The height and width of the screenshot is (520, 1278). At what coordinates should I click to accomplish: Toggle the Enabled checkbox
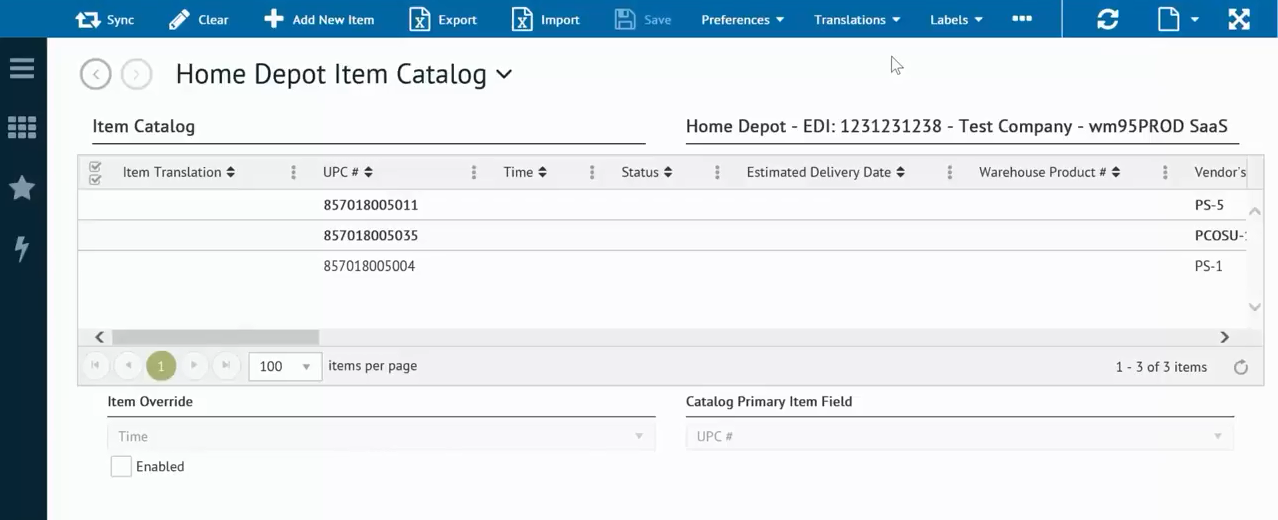click(x=121, y=466)
